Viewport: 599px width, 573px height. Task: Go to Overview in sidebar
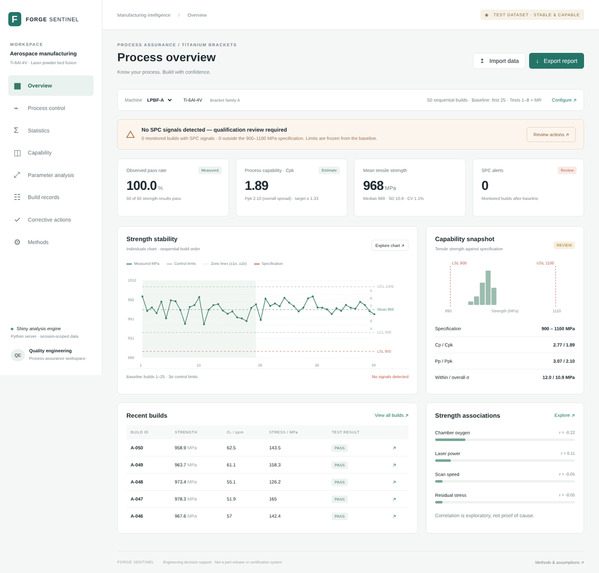pyautogui.click(x=51, y=86)
